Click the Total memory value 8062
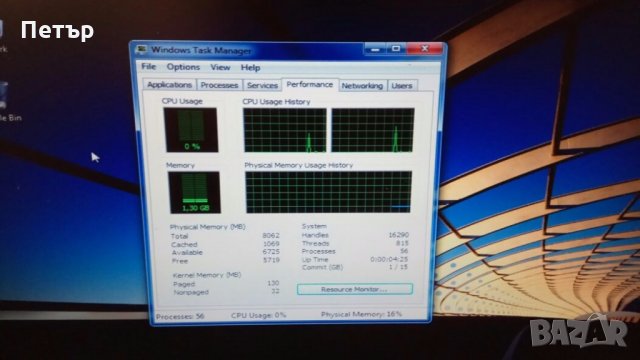Screen dimensions: 640x360 pos(271,236)
